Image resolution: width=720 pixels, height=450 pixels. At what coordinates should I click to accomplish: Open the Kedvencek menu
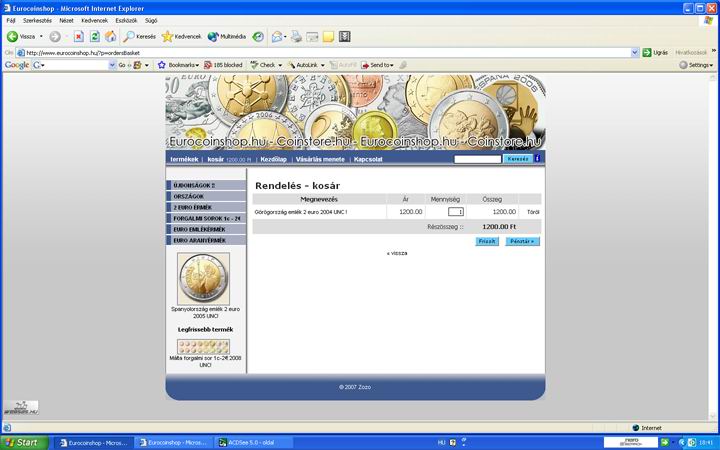point(95,21)
